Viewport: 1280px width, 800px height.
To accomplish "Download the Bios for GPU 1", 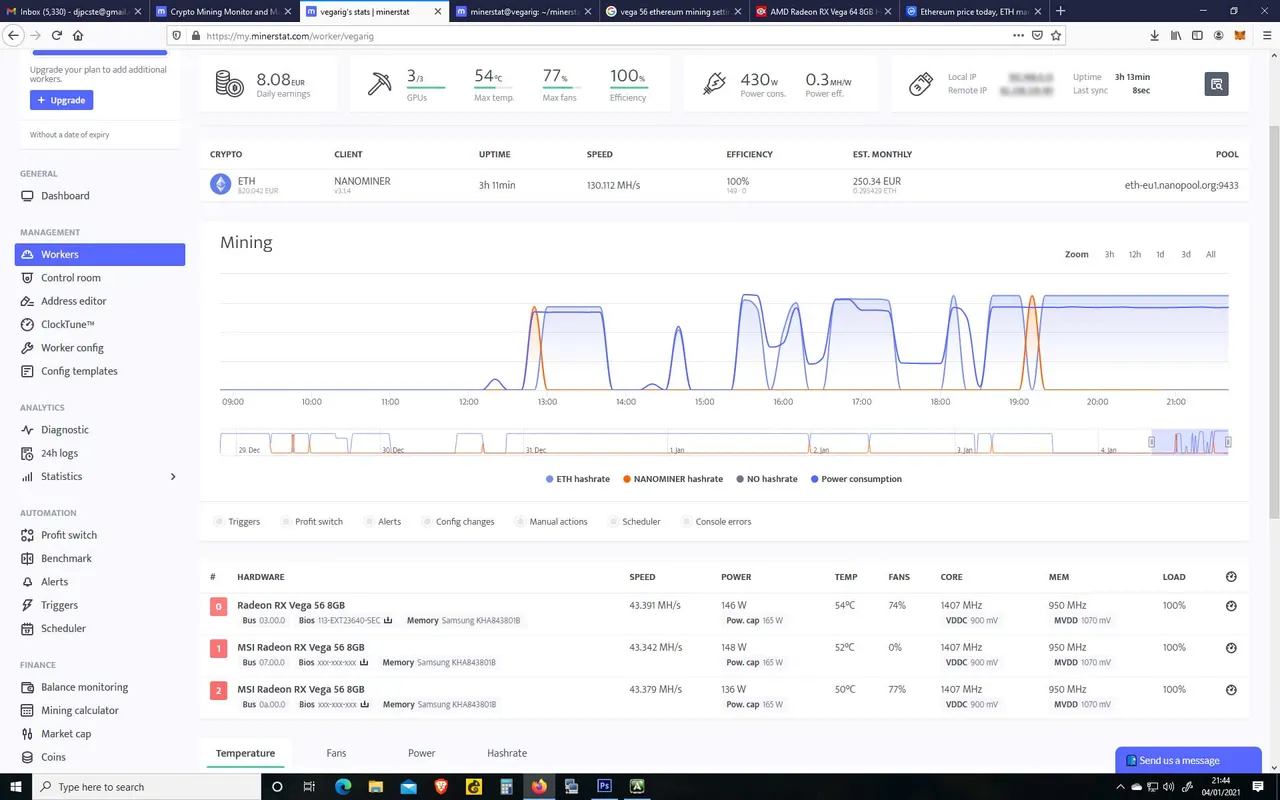I will click(364, 662).
